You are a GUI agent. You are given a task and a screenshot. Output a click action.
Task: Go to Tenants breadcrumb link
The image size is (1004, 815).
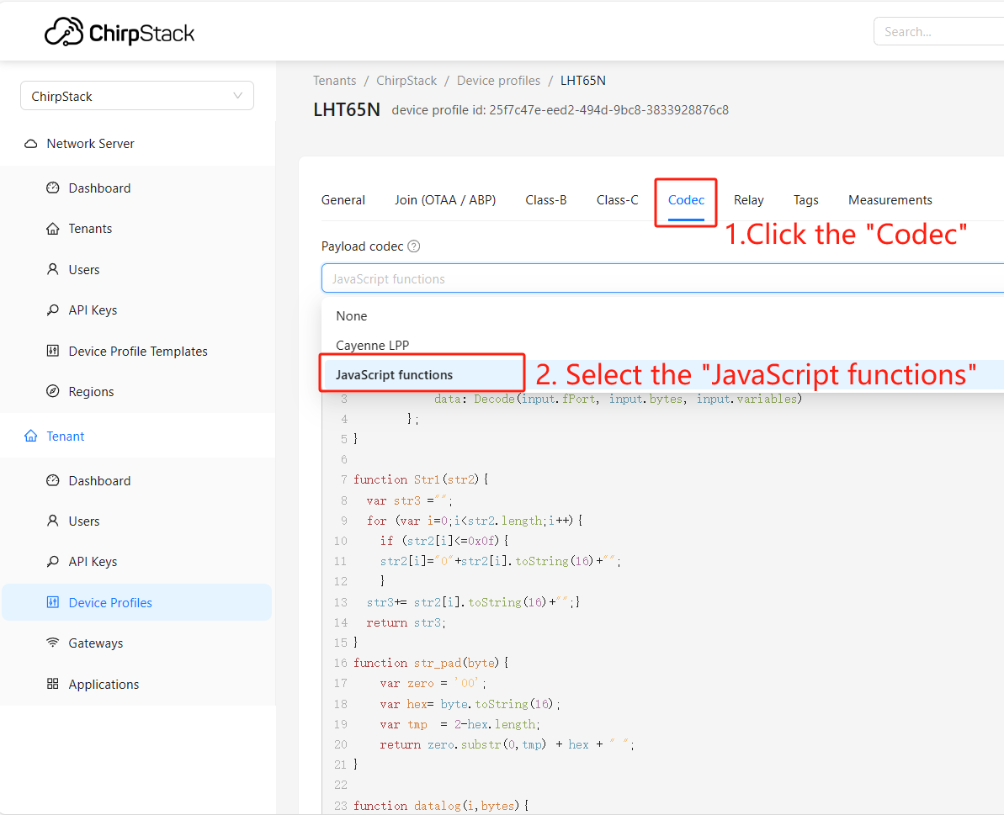click(334, 81)
